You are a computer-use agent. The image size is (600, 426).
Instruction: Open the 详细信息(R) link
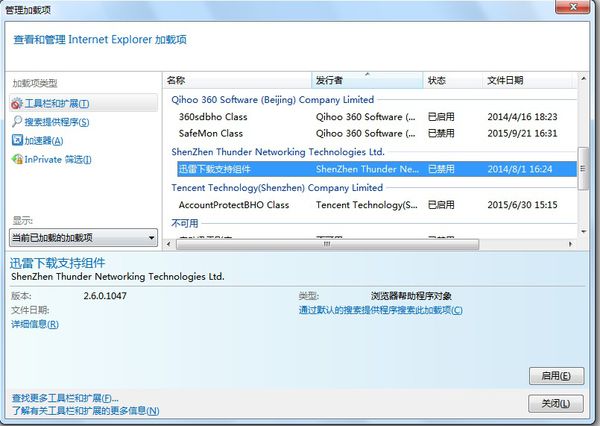[x=35, y=324]
